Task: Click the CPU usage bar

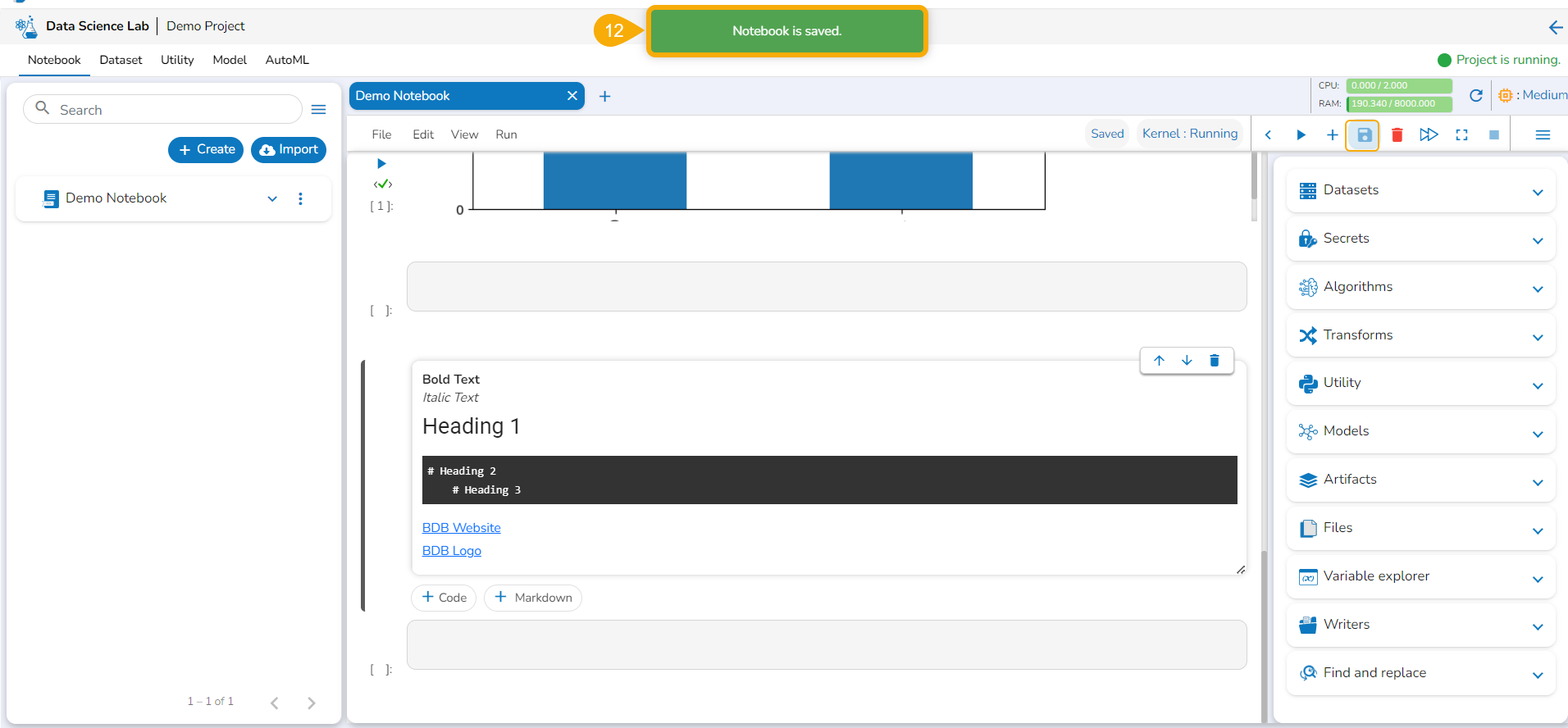Action: click(1399, 85)
